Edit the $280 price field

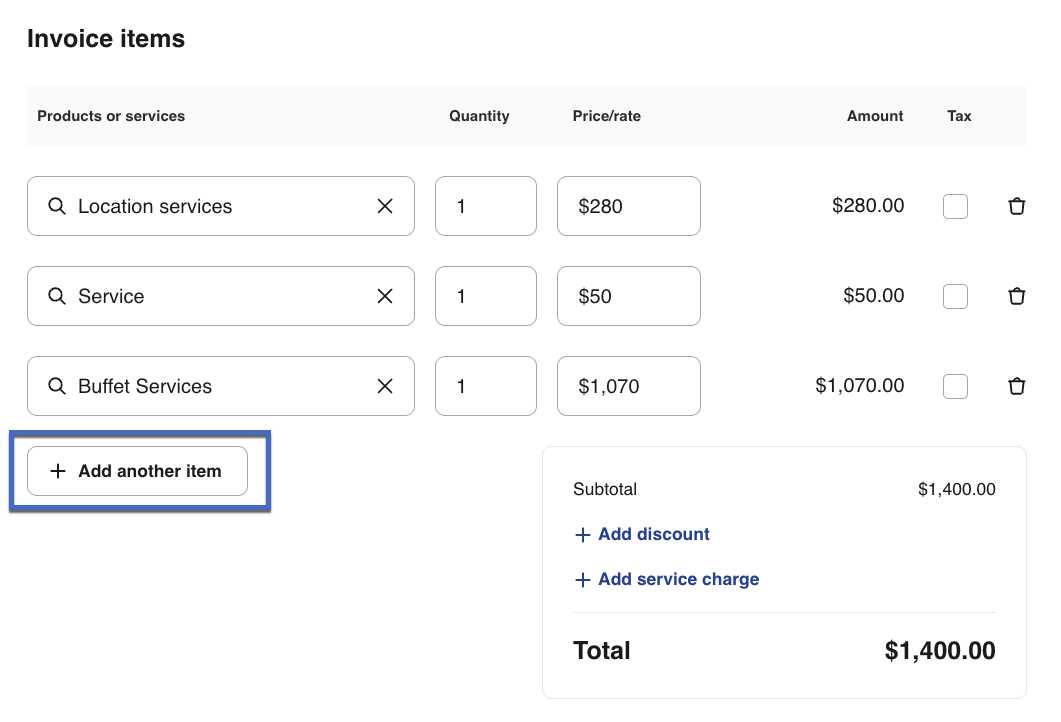coord(628,207)
